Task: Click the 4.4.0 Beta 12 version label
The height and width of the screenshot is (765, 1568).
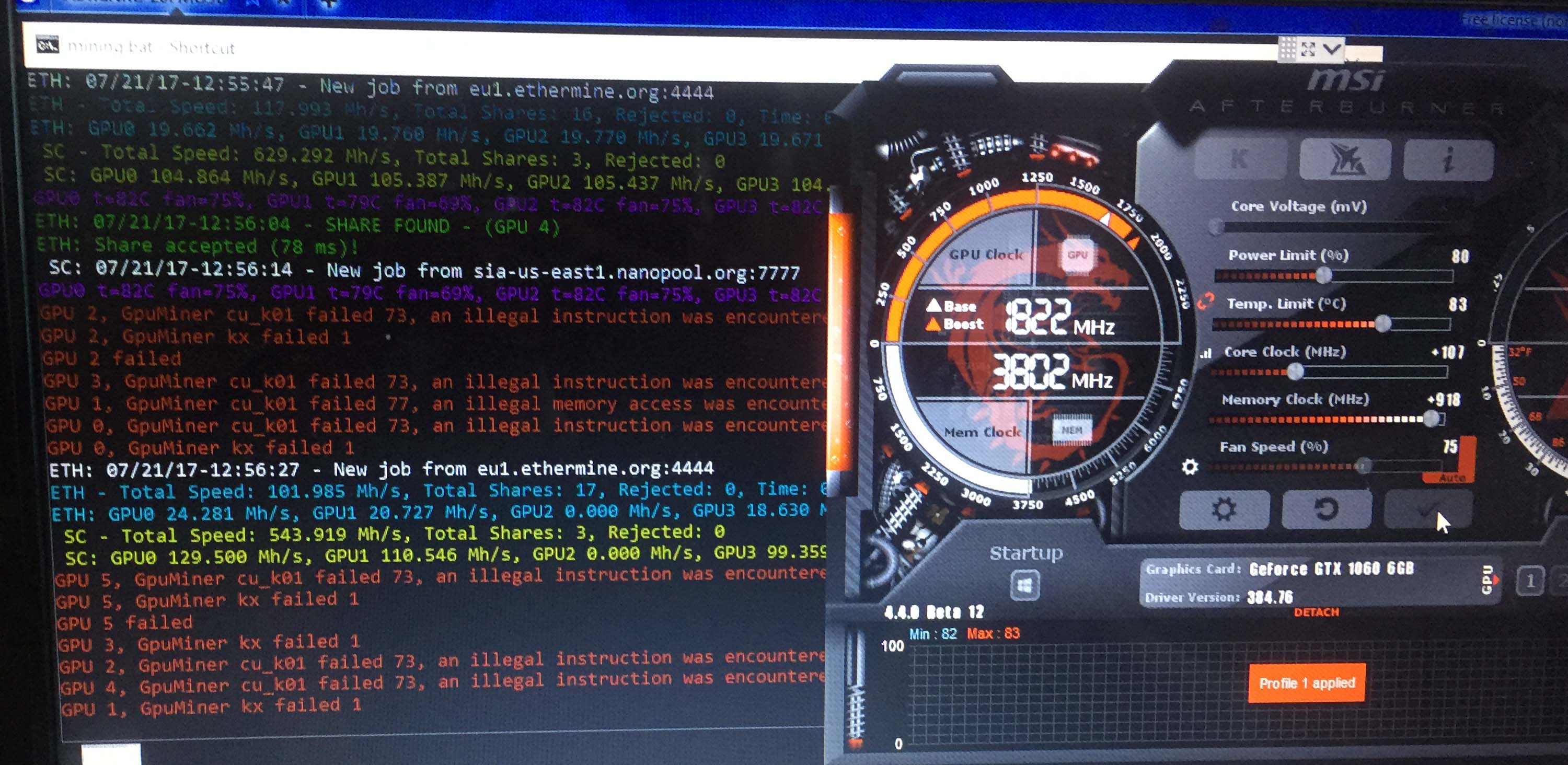Action: click(933, 612)
